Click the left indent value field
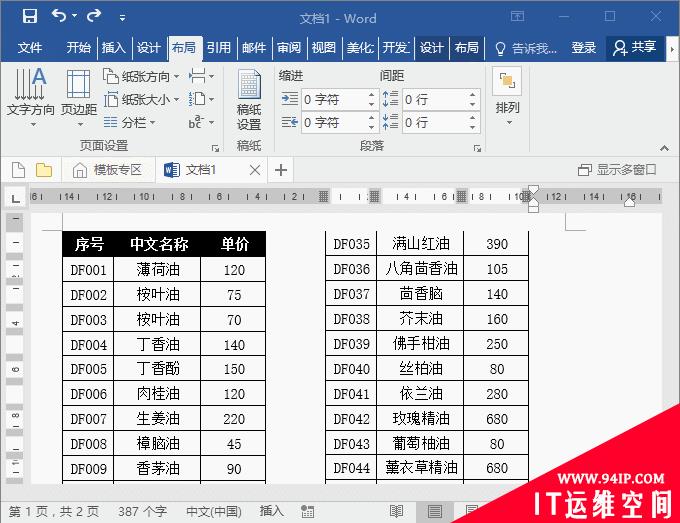Image resolution: width=680 pixels, height=523 pixels. [334, 100]
